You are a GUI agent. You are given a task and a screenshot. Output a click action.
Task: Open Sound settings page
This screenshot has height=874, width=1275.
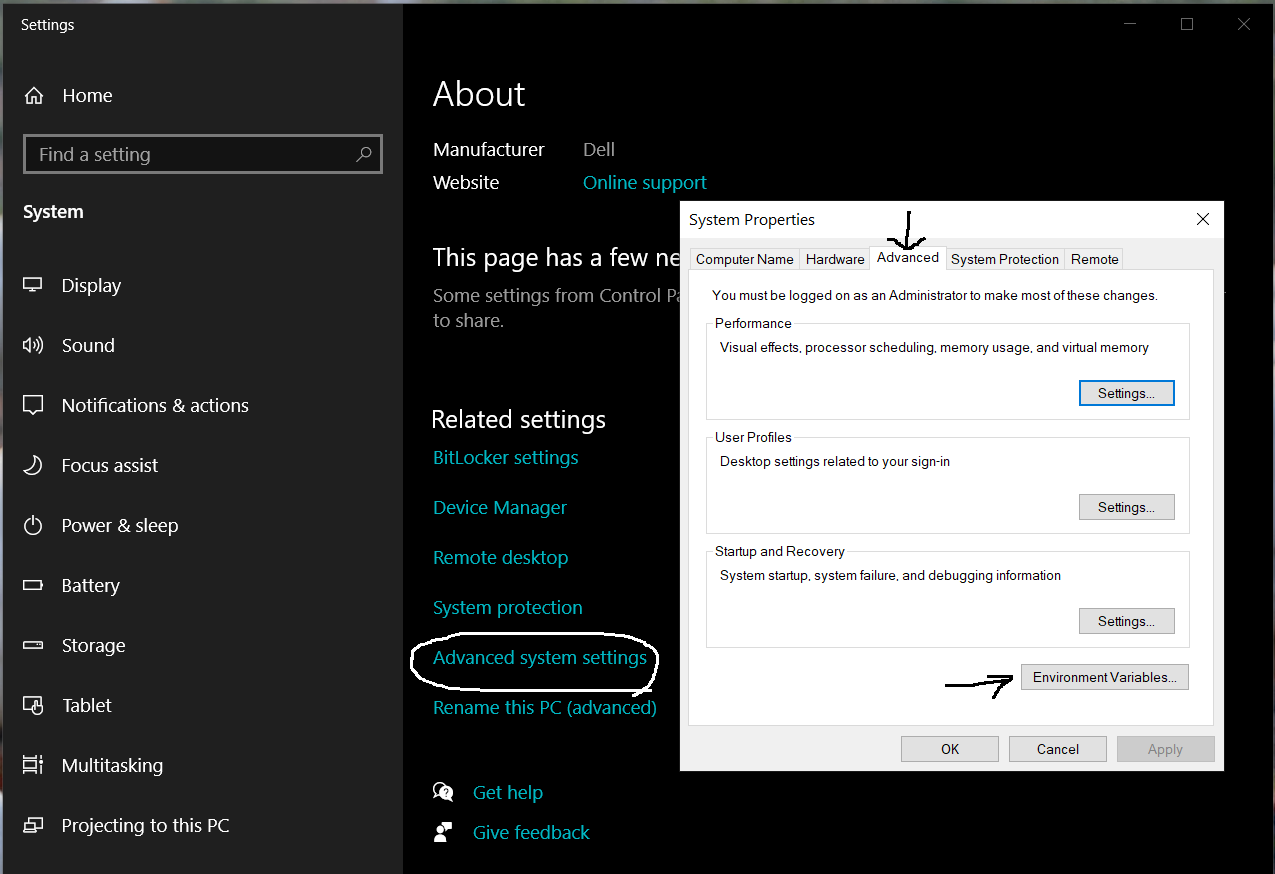click(x=88, y=345)
